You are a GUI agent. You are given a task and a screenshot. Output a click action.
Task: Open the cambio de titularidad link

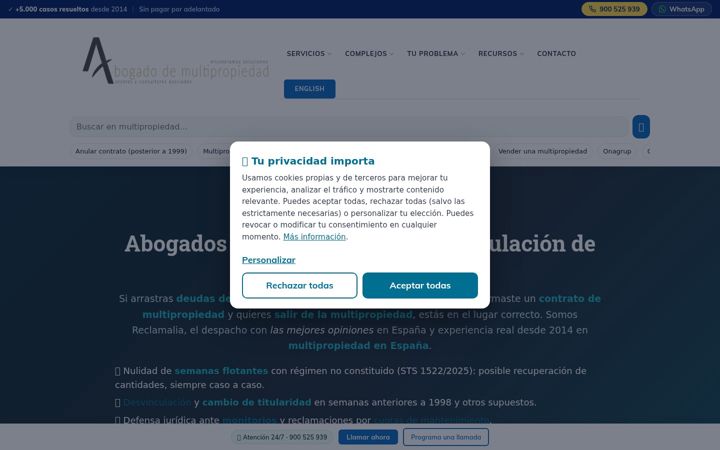point(257,402)
